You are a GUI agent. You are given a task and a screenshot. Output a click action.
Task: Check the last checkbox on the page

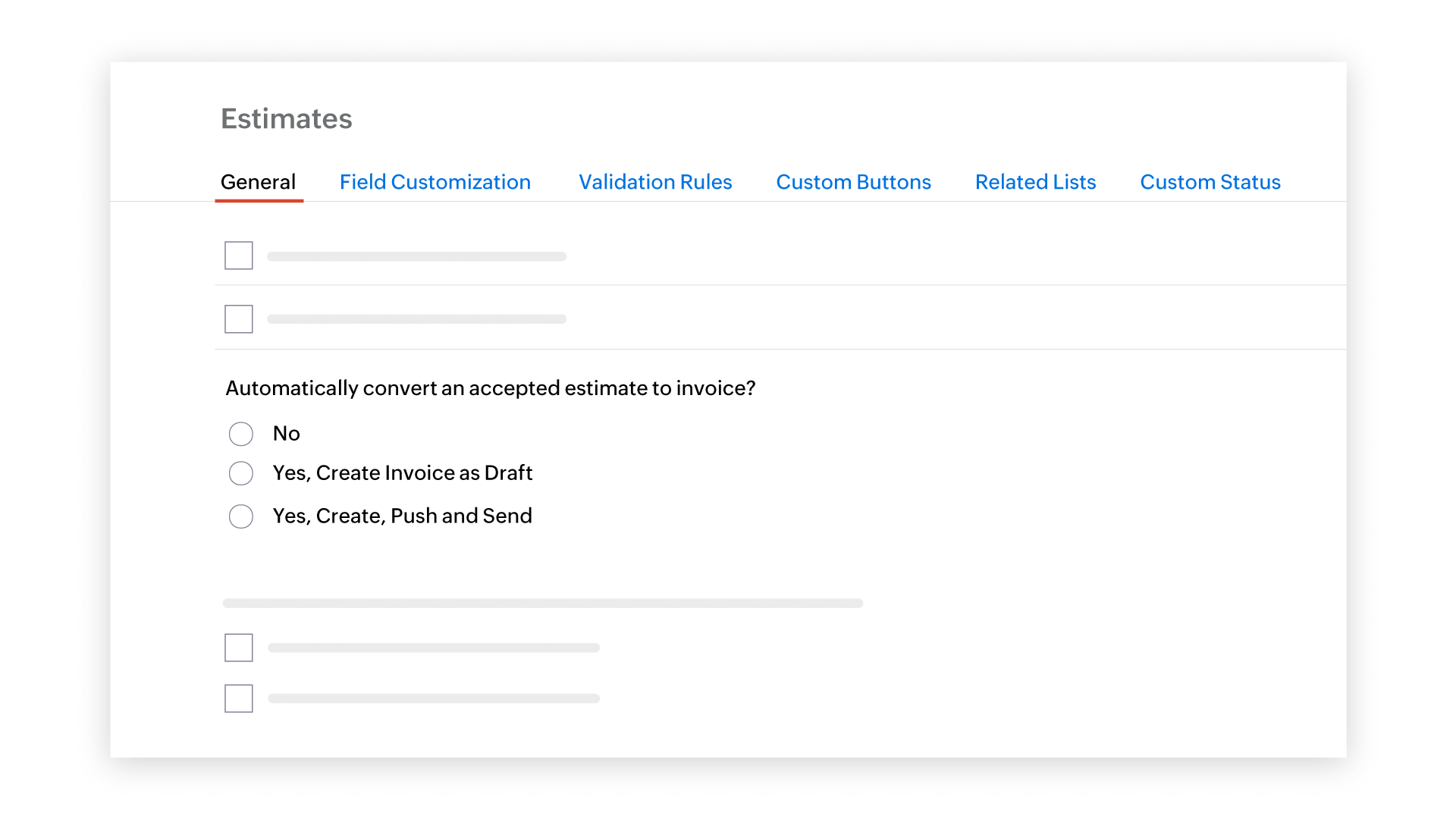pos(238,698)
